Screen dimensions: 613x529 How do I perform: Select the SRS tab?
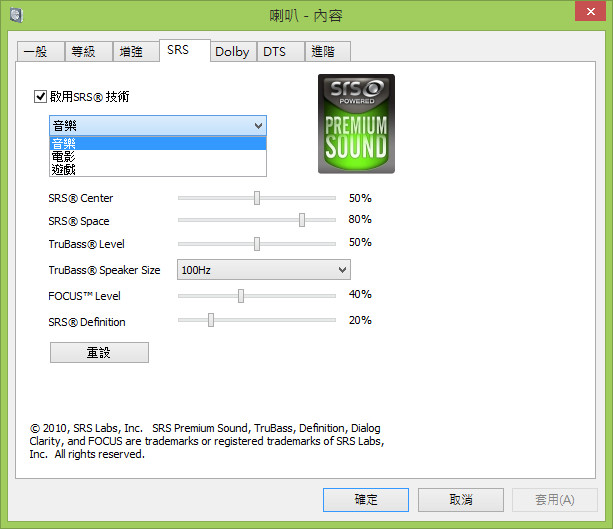tap(185, 50)
